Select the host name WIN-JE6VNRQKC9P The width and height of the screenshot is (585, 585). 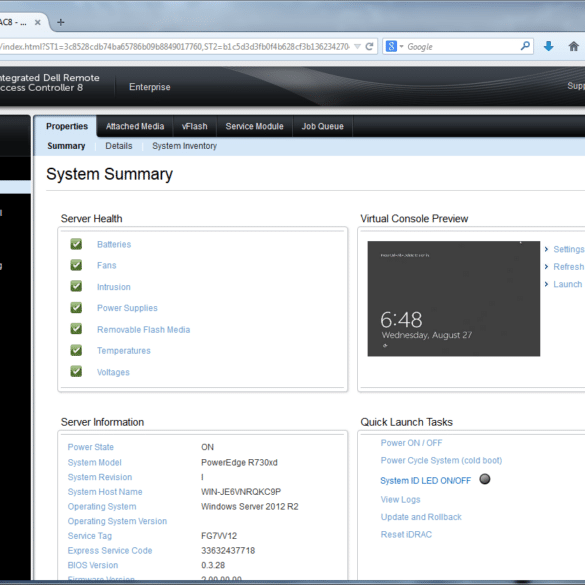click(241, 492)
